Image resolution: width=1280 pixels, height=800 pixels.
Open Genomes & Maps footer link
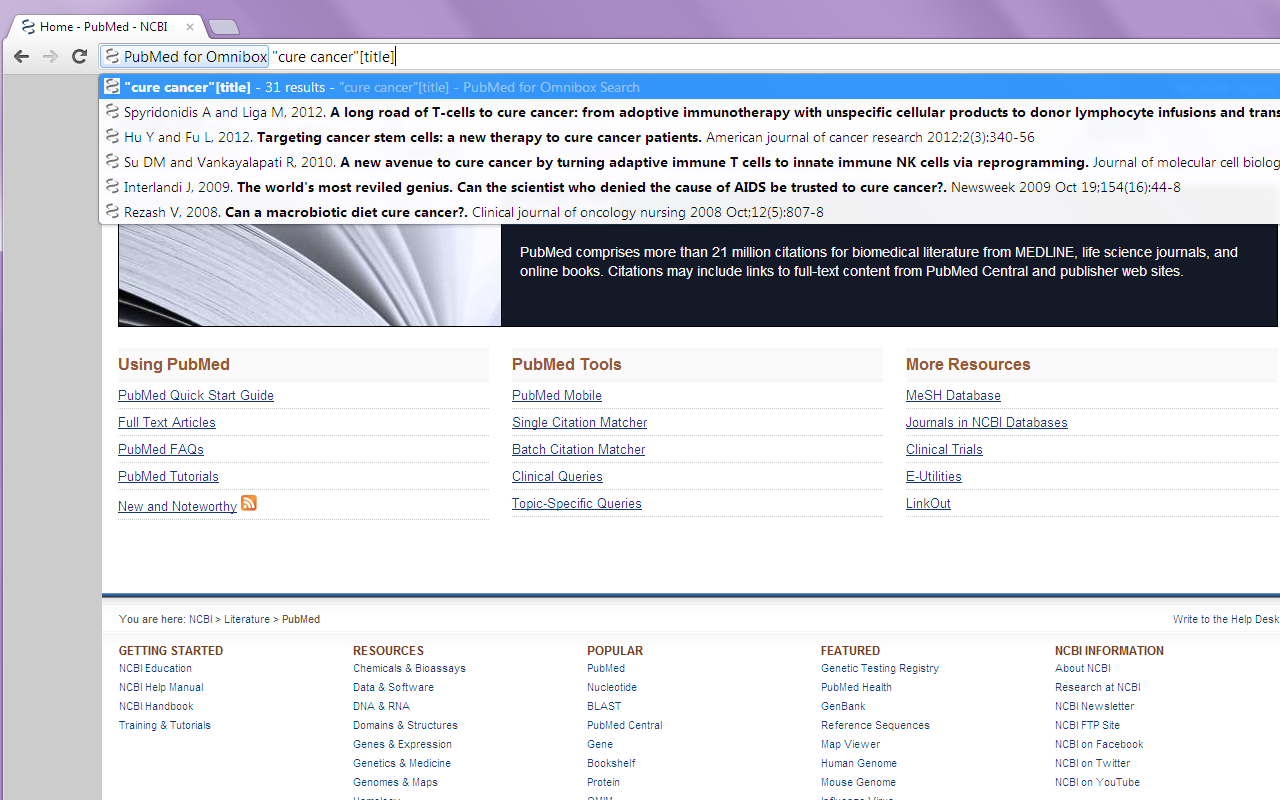click(395, 782)
